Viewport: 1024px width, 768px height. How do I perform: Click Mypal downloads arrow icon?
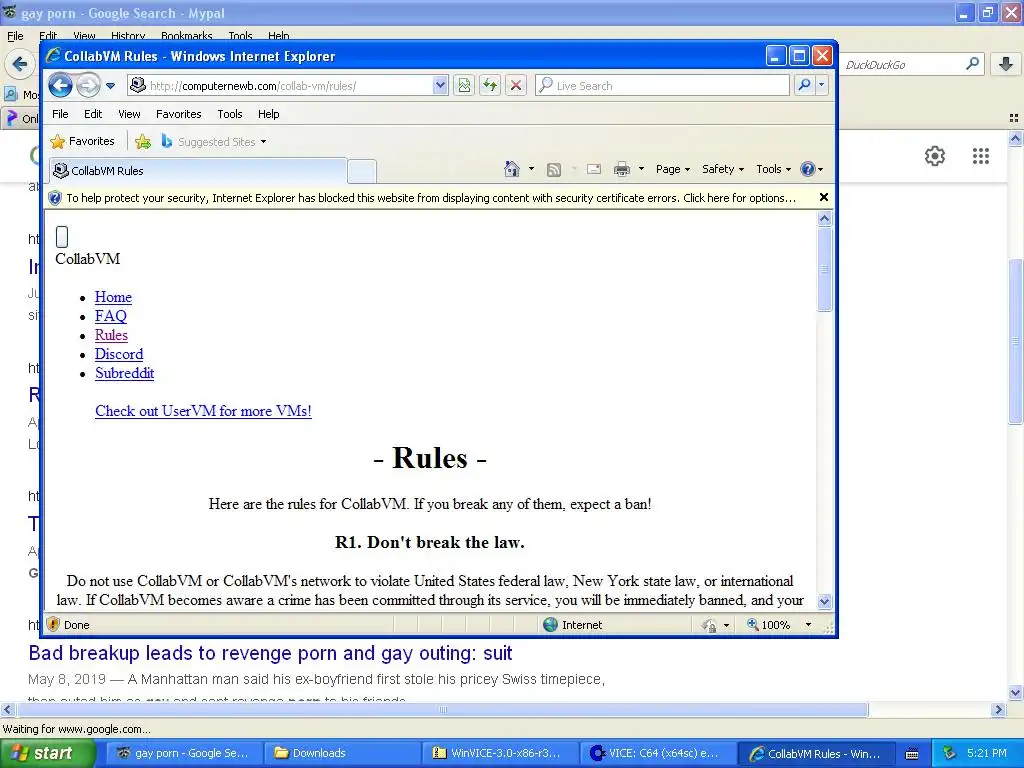[1006, 64]
